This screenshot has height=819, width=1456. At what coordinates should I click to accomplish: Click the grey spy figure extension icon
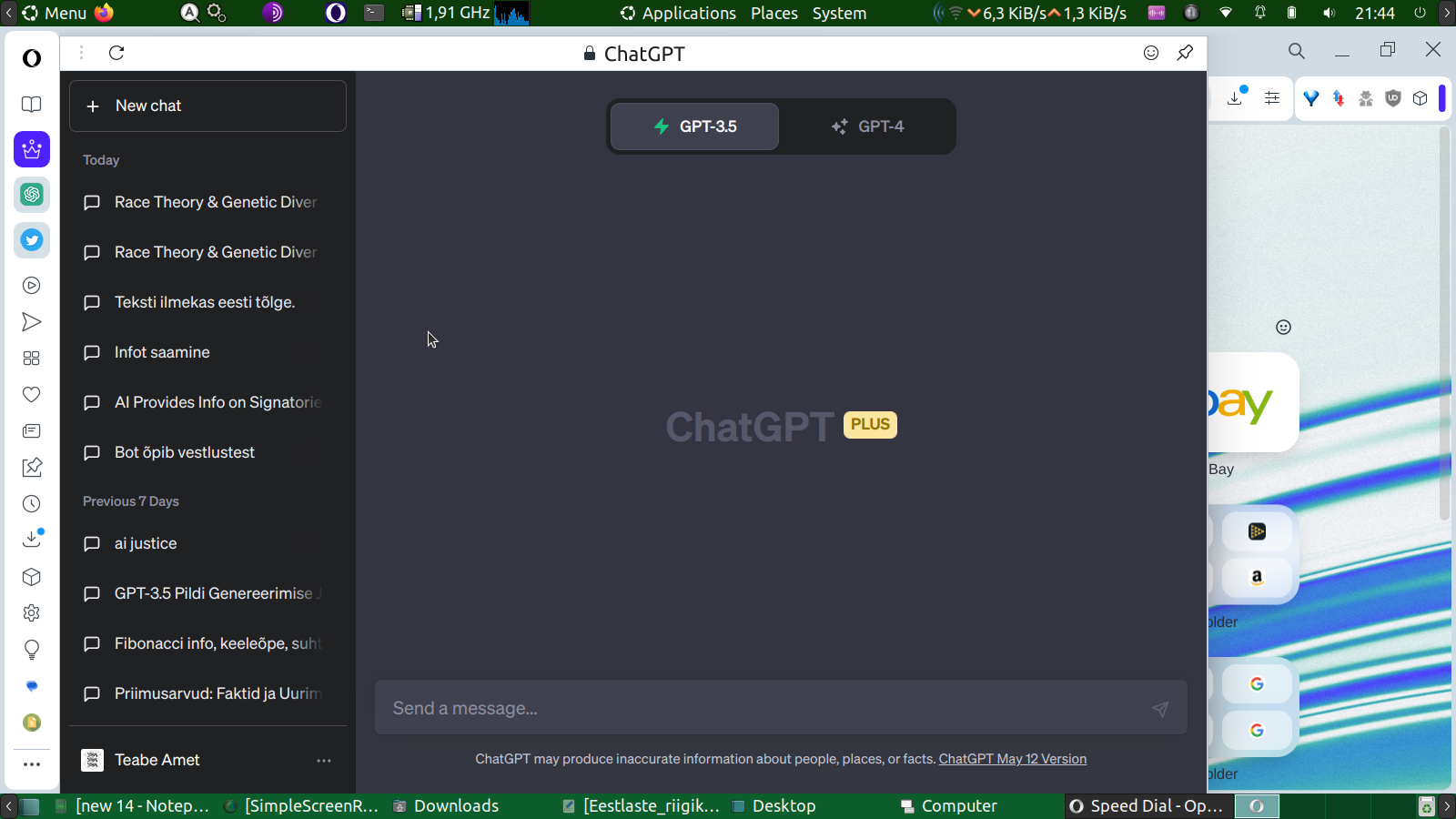point(1366,98)
